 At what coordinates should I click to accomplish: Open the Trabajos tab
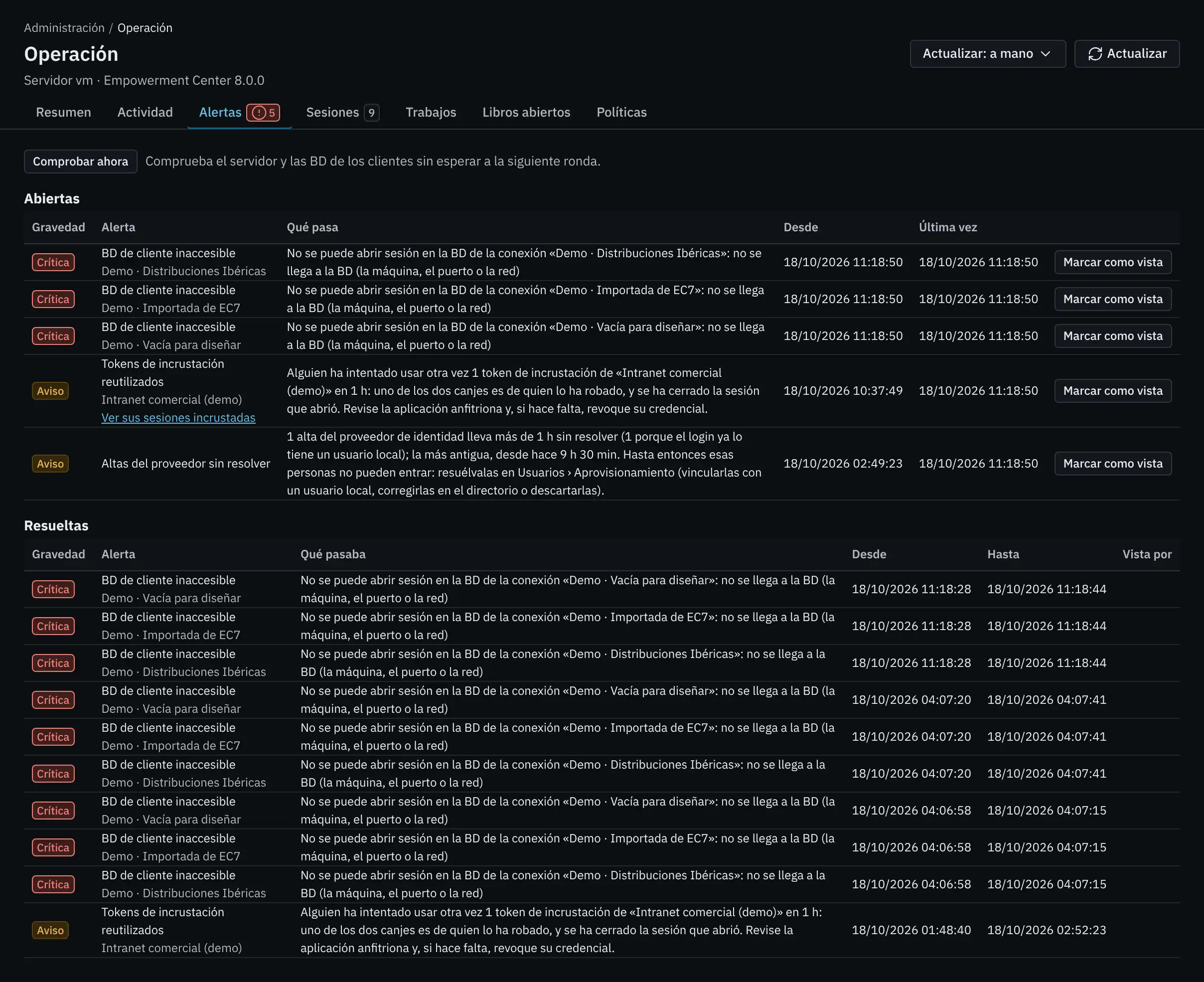tap(431, 112)
